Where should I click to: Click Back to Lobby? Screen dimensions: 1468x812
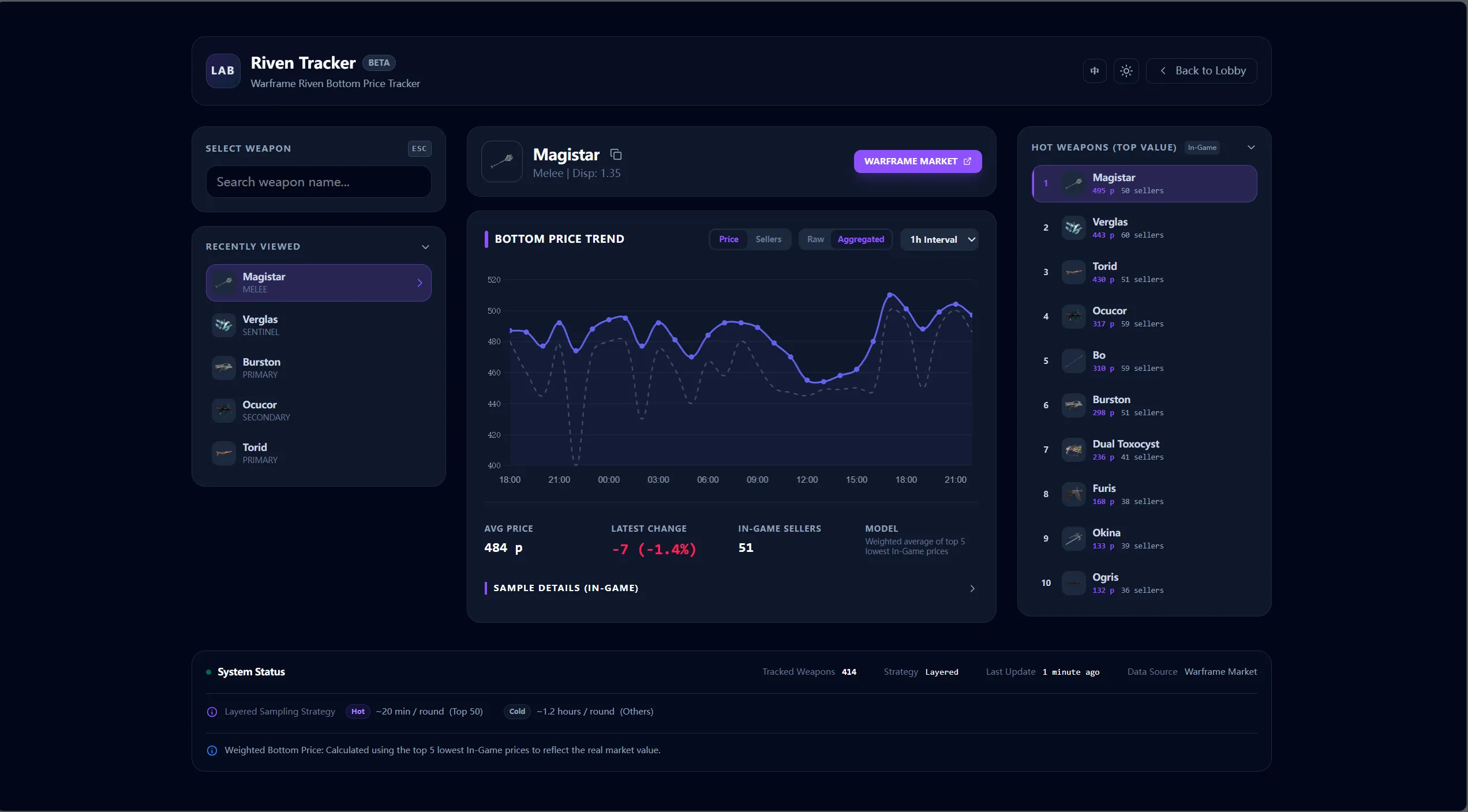[1201, 70]
